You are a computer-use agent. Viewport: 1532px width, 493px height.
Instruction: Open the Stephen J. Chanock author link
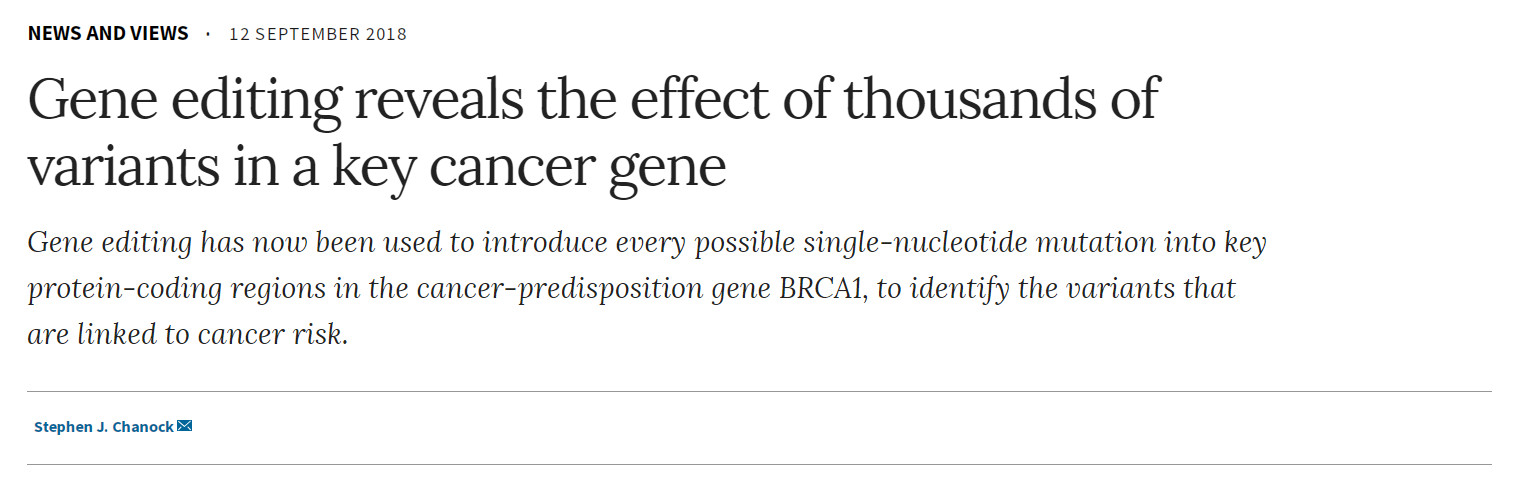[103, 427]
